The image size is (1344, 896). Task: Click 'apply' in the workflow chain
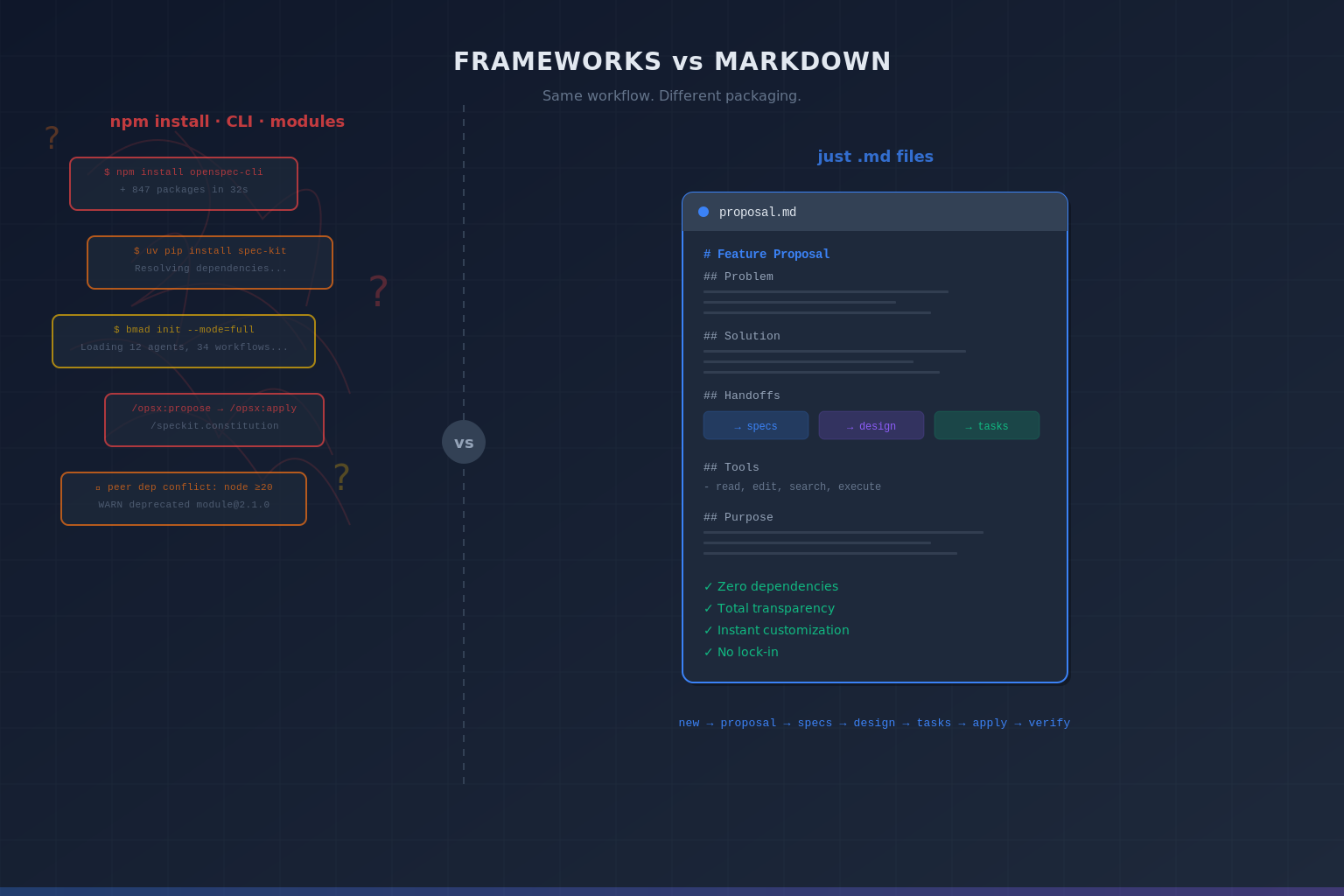point(990,723)
